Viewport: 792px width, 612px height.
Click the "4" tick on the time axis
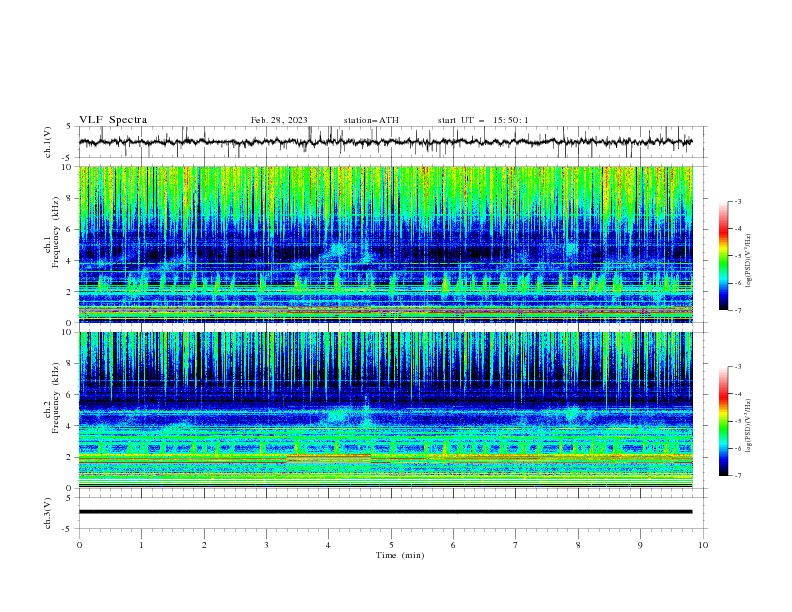(x=328, y=545)
